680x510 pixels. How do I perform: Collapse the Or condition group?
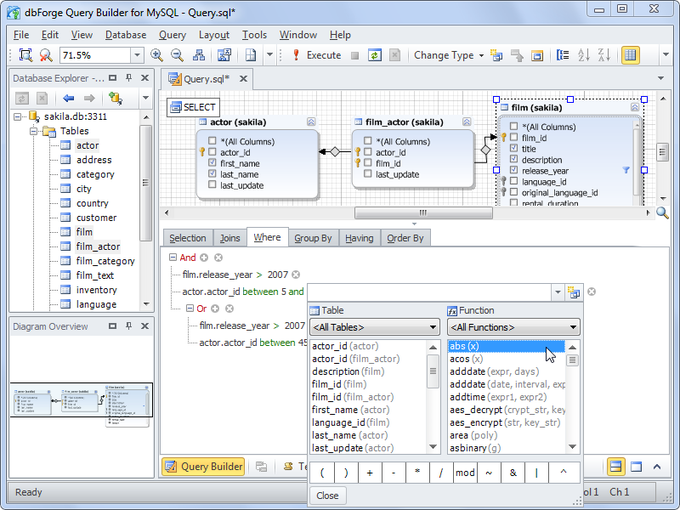pos(190,308)
